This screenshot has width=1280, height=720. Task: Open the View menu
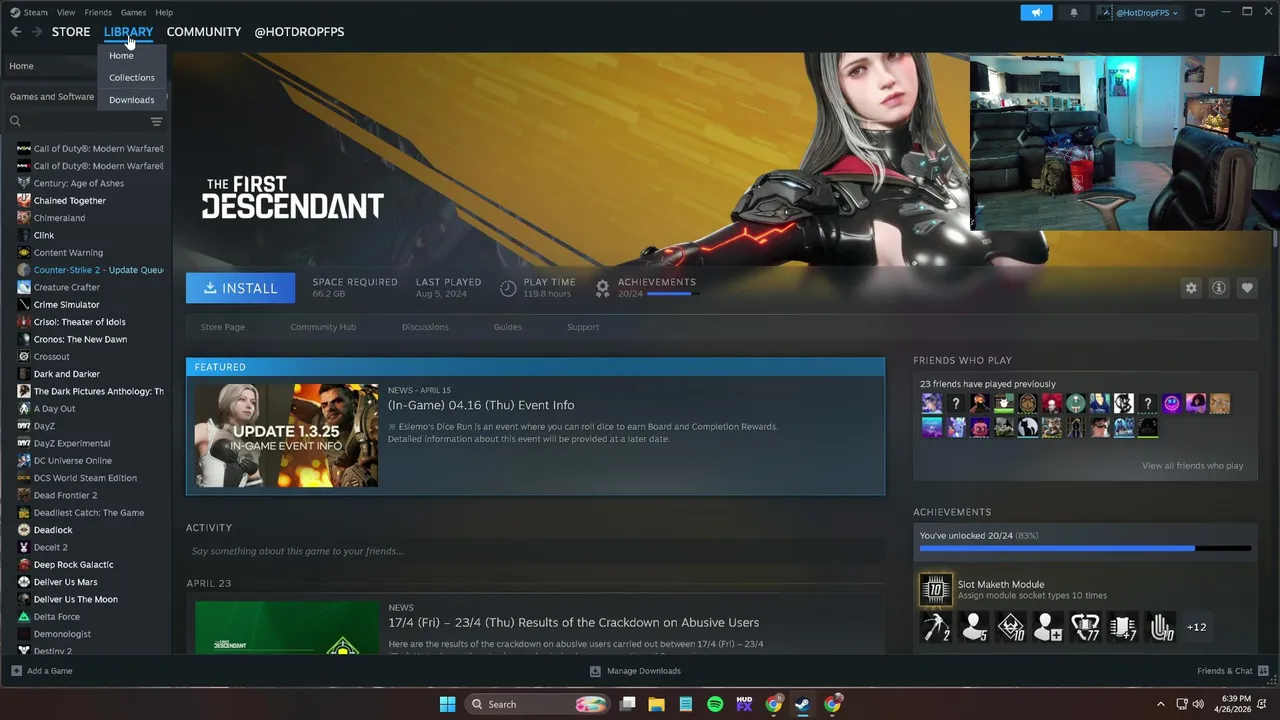click(x=66, y=12)
